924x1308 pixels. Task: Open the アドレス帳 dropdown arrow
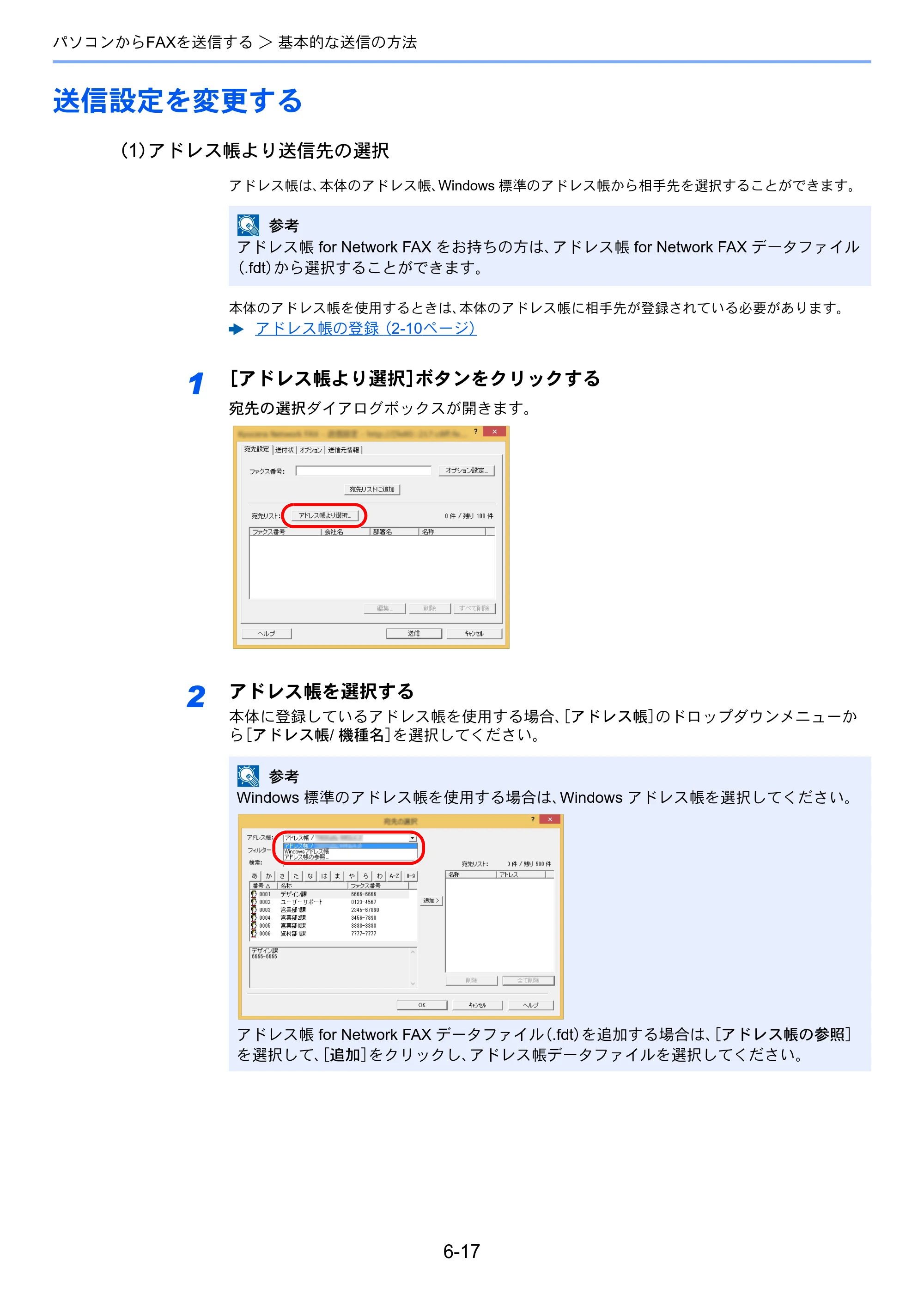[x=413, y=838]
